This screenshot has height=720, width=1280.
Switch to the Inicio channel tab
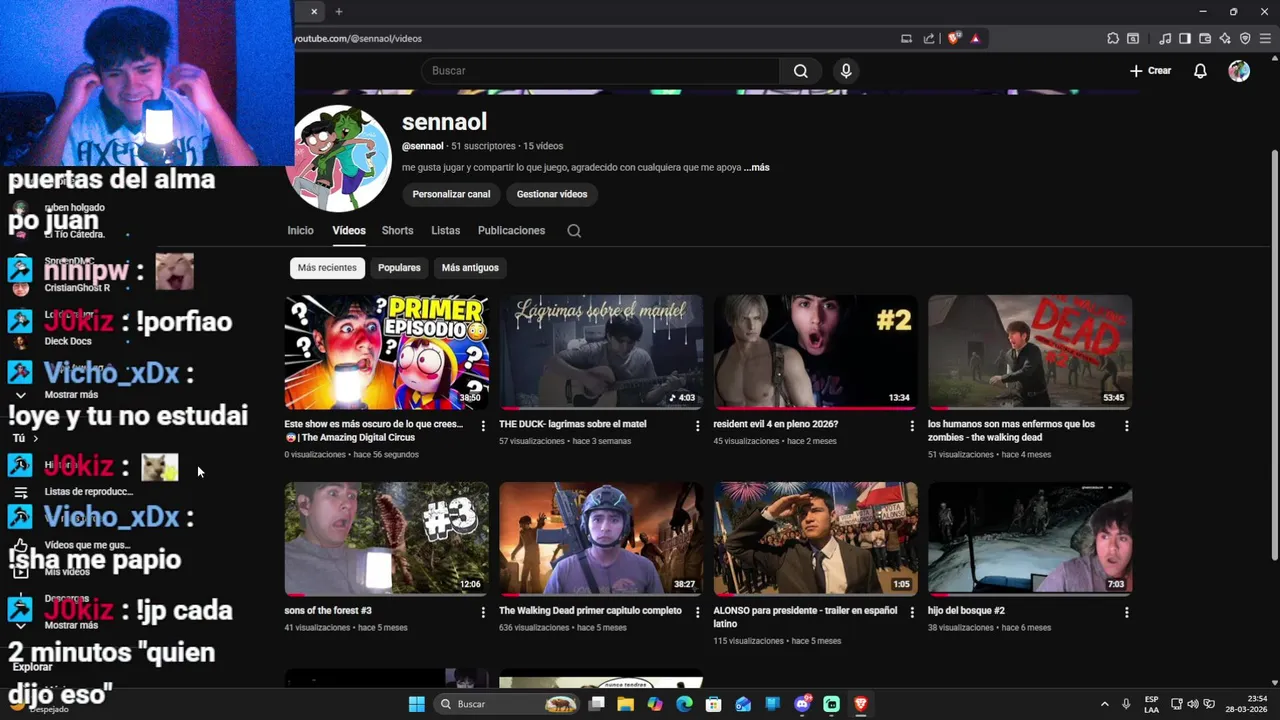300,231
